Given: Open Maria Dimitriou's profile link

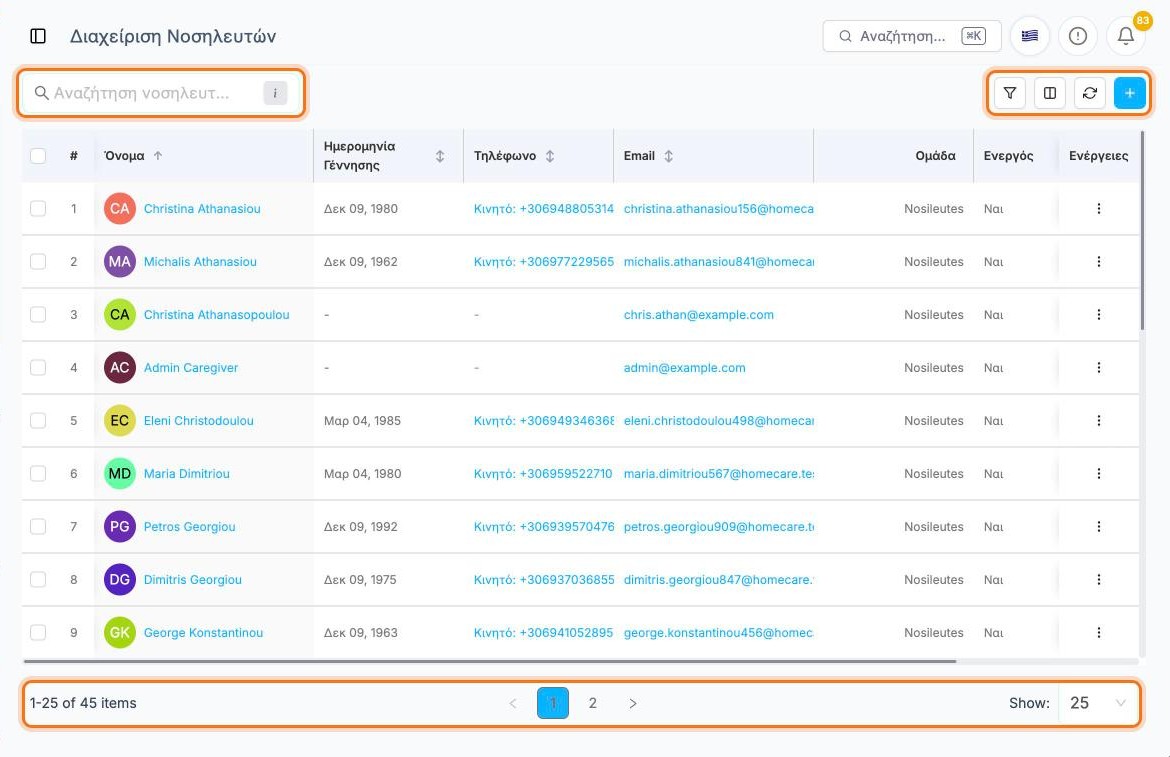Looking at the screenshot, I should click(x=187, y=474).
